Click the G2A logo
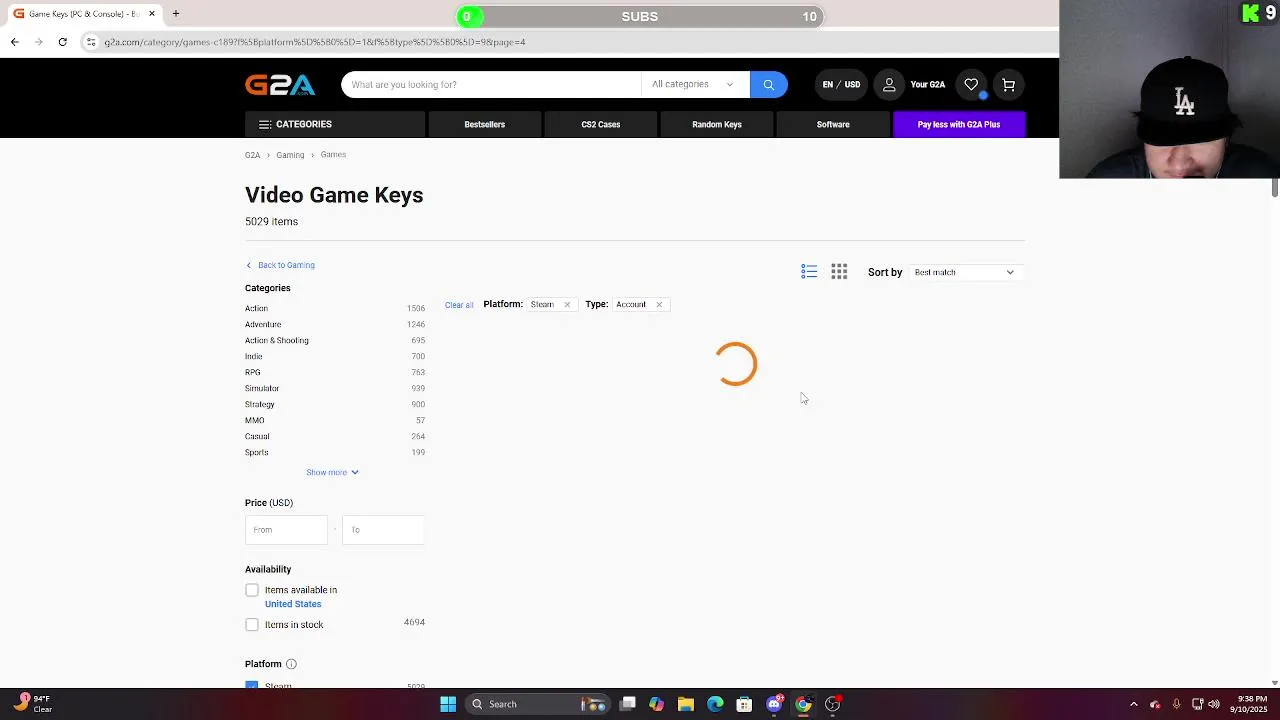This screenshot has width=1280, height=720. 280,85
